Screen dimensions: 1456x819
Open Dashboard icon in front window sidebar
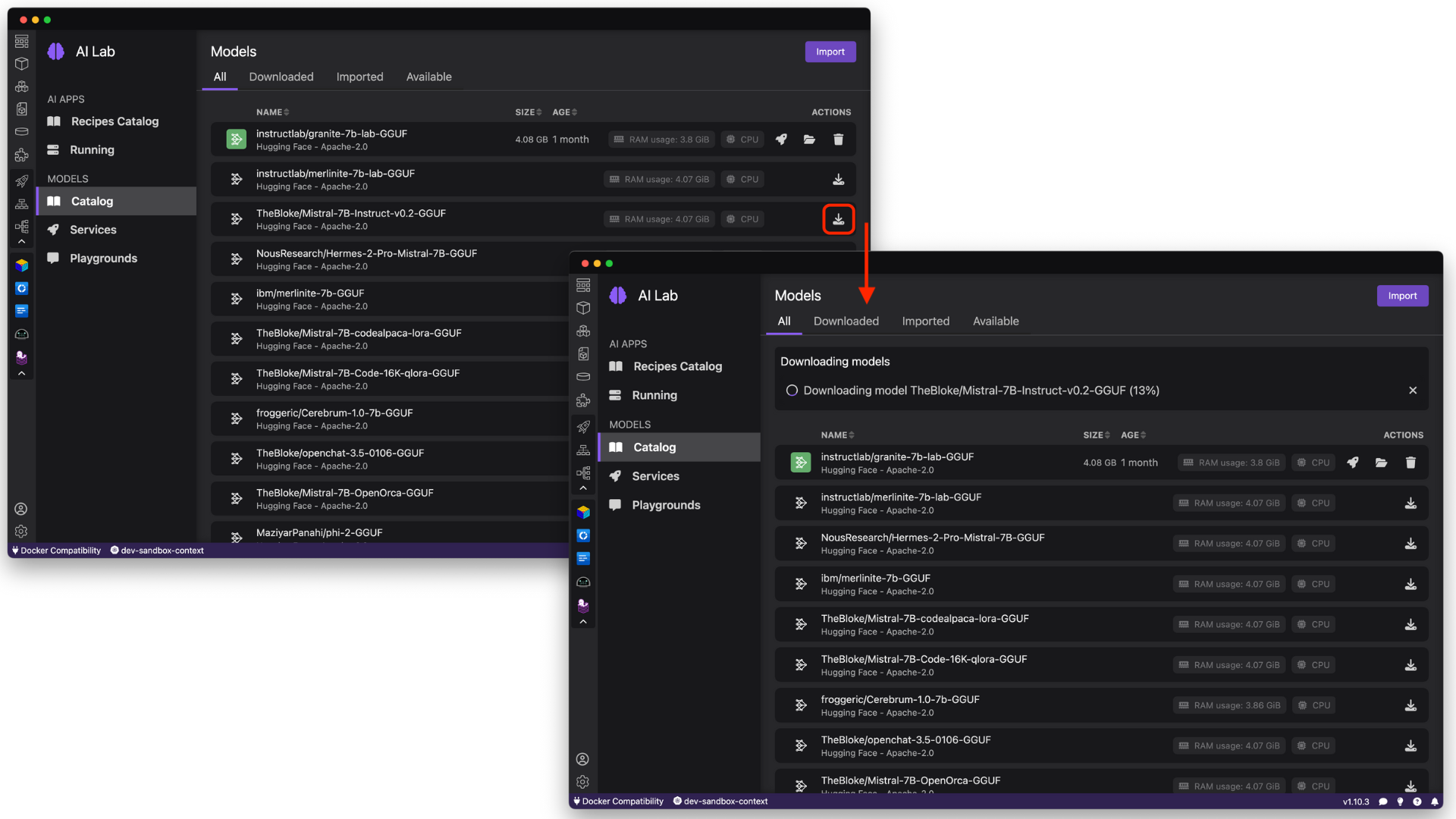583,285
